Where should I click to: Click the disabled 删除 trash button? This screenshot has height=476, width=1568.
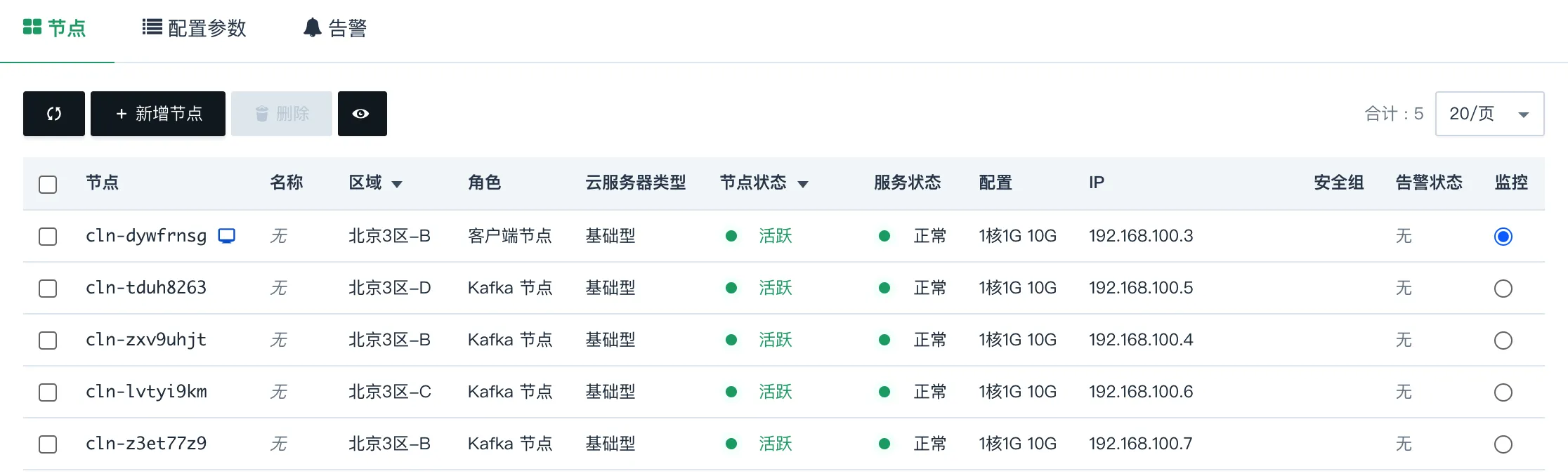coord(282,114)
